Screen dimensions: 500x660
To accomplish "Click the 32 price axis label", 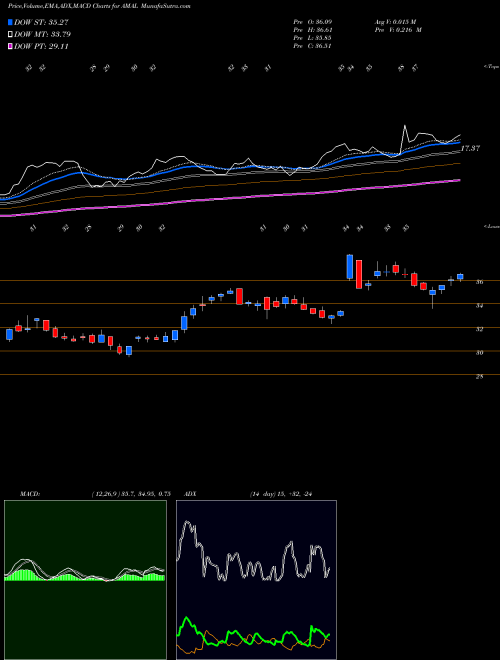I will [x=479, y=329].
